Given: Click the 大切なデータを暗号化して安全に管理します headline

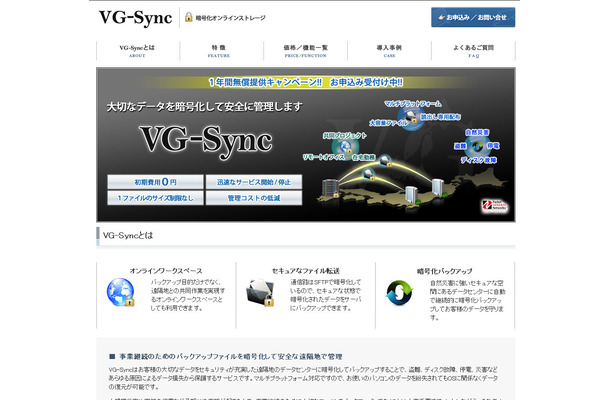Looking at the screenshot, I should [204, 107].
